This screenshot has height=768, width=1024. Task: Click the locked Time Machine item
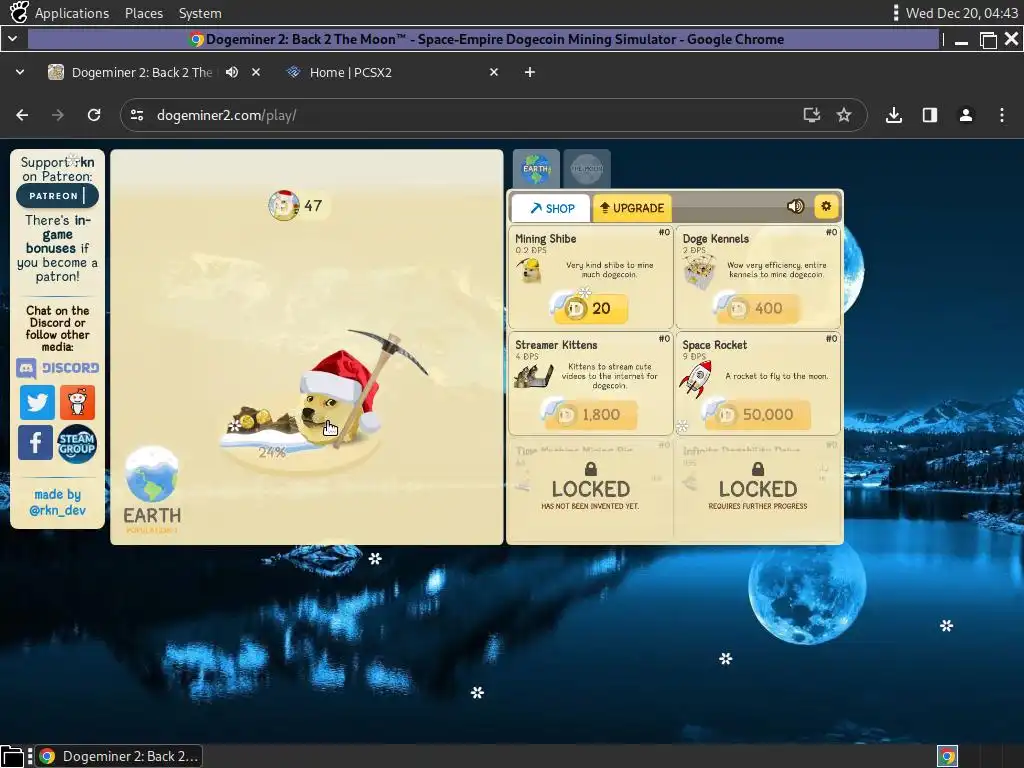(590, 488)
